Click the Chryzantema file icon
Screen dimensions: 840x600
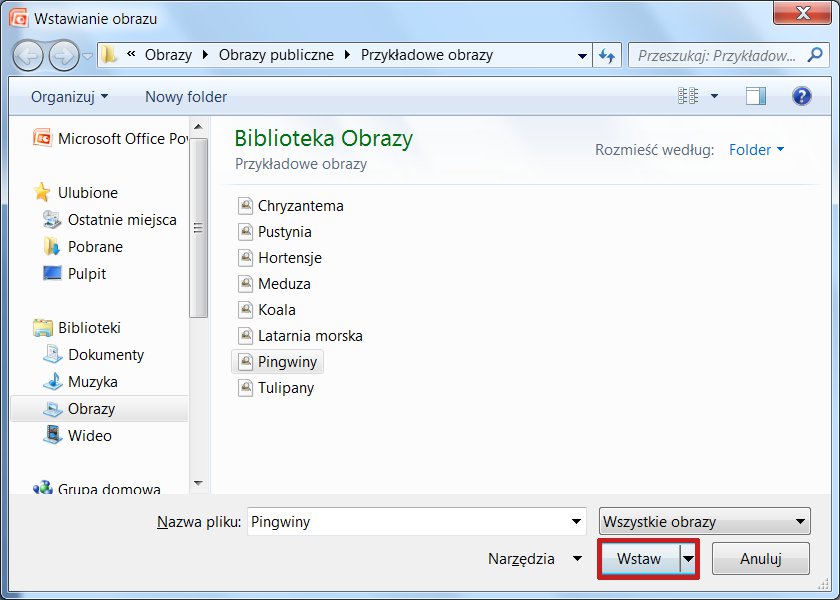[245, 206]
